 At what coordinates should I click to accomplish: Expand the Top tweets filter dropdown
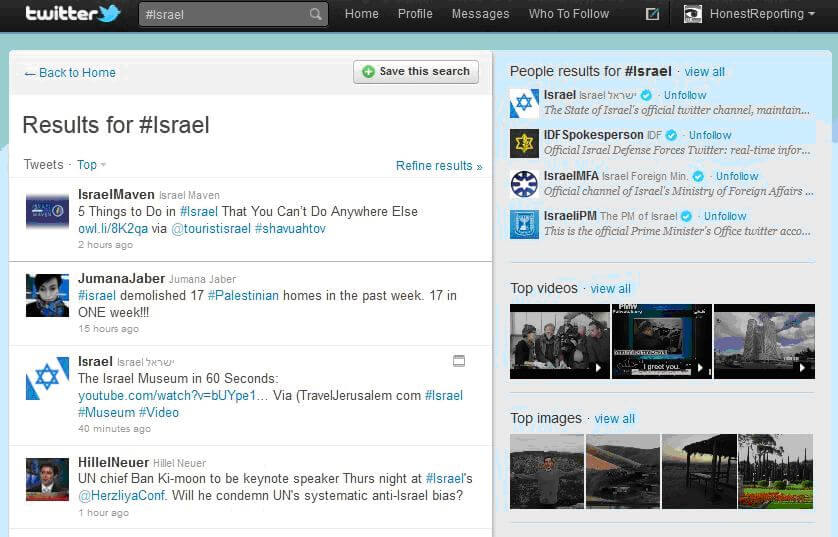click(91, 165)
